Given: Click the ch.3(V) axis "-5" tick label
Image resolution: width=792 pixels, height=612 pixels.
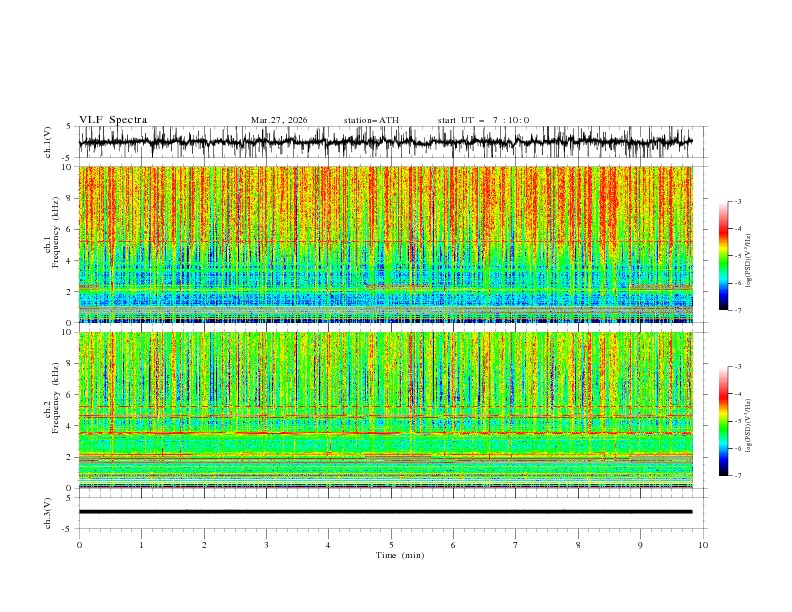Looking at the screenshot, I should 68,529.
